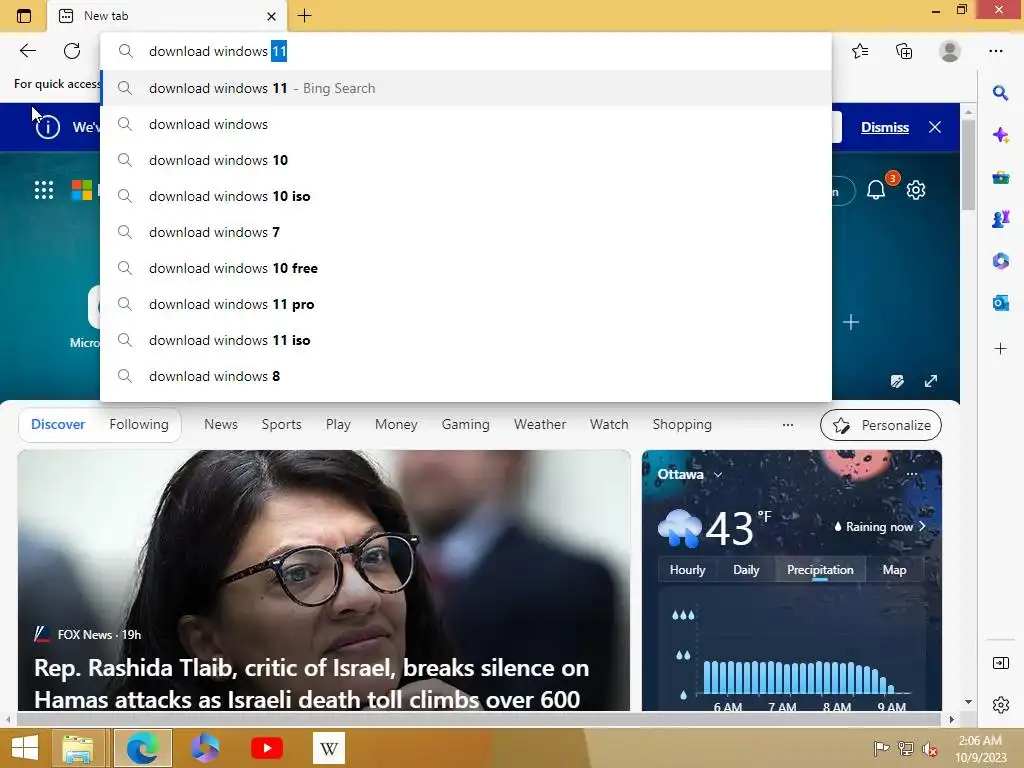Open the Watch category
This screenshot has height=768, width=1024.
coord(609,424)
